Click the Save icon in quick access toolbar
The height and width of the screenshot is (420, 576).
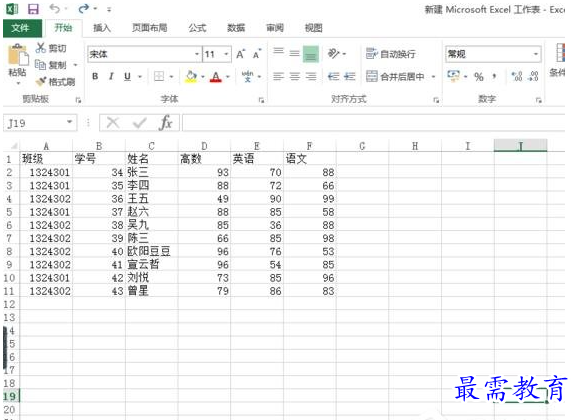(33, 9)
